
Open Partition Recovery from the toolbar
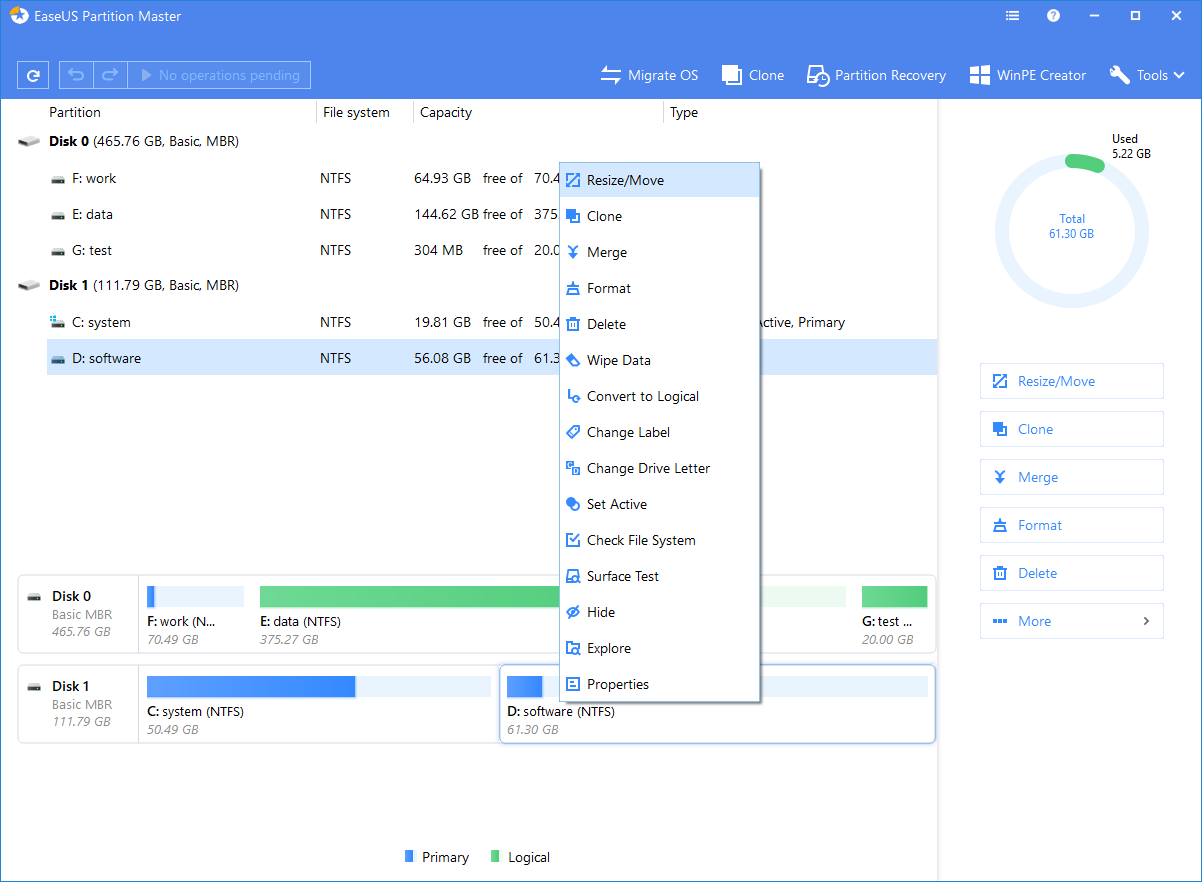pos(876,74)
